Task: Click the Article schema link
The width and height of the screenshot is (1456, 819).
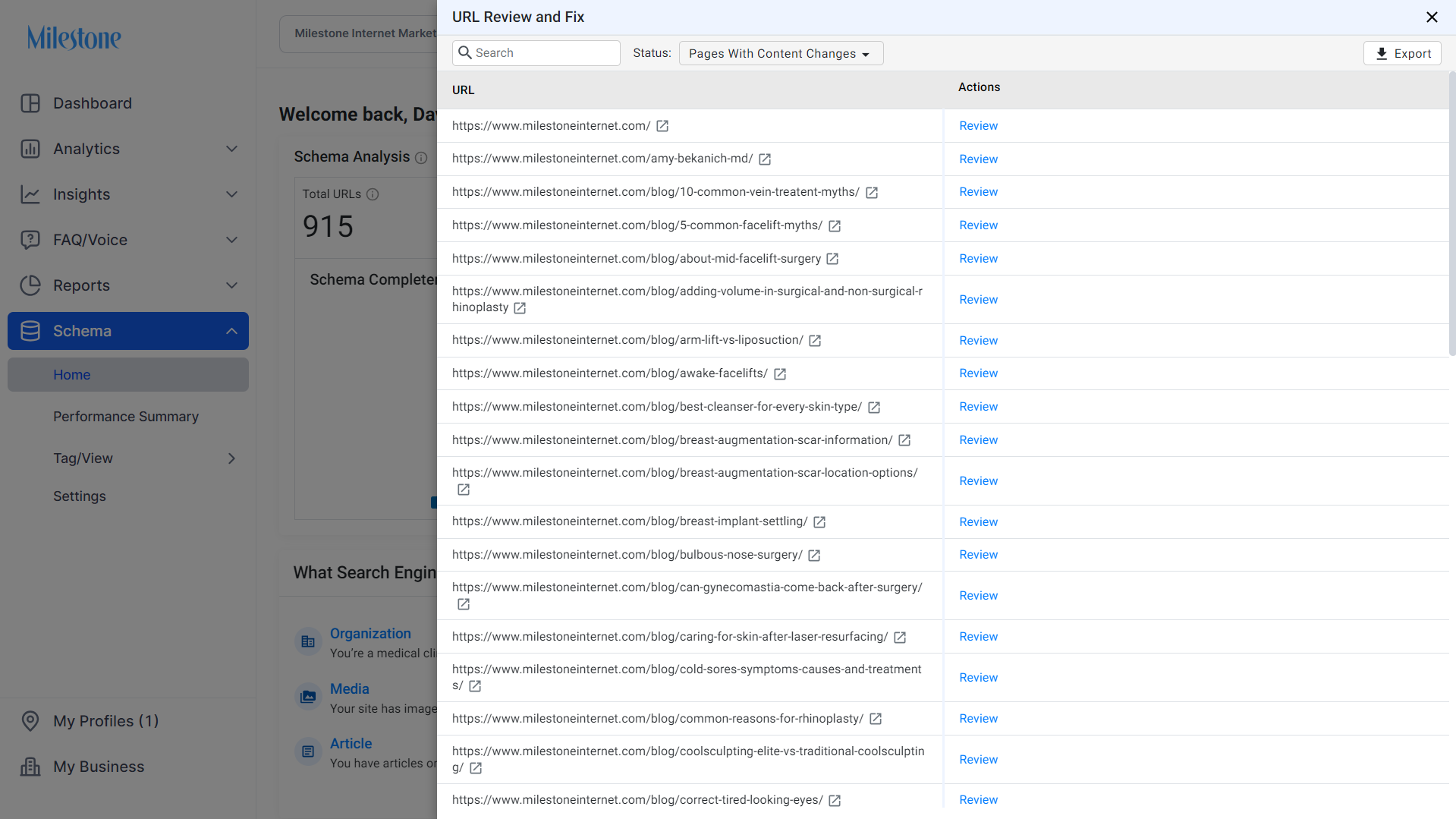Action: (351, 744)
